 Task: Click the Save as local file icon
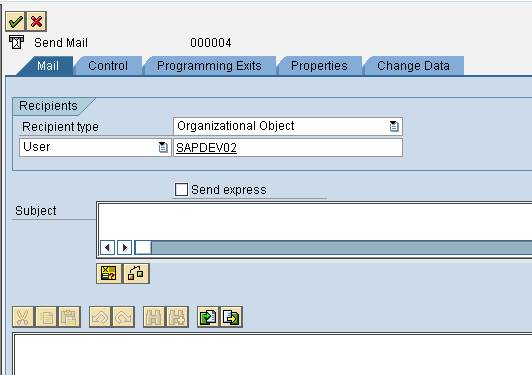click(x=231, y=317)
